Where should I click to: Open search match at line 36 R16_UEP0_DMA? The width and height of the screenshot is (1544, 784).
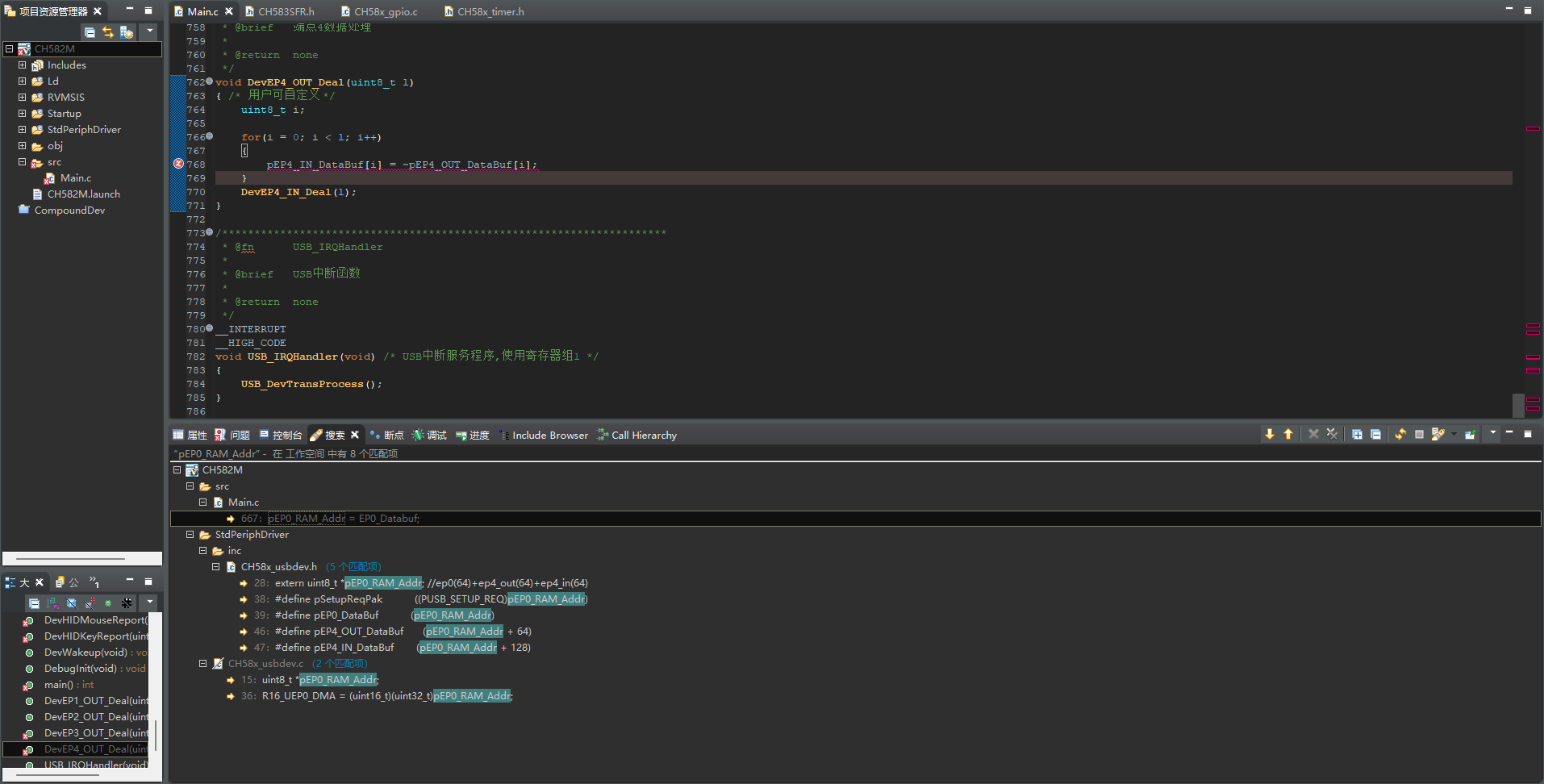[x=376, y=696]
